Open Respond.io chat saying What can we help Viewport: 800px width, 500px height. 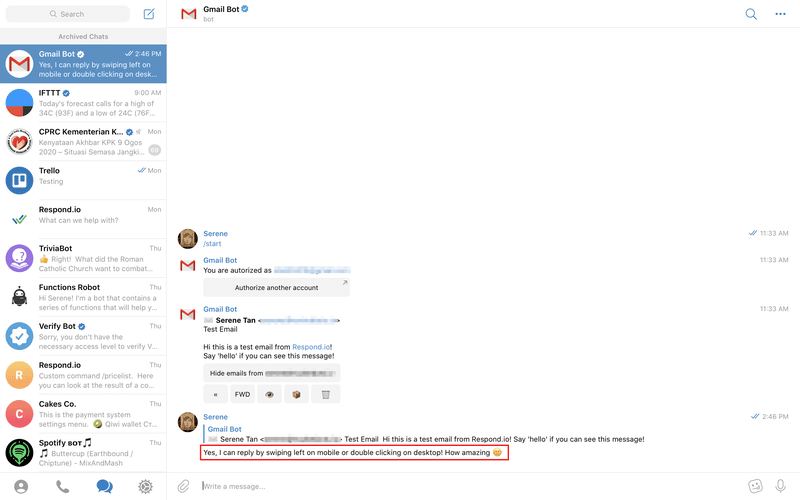click(x=83, y=219)
